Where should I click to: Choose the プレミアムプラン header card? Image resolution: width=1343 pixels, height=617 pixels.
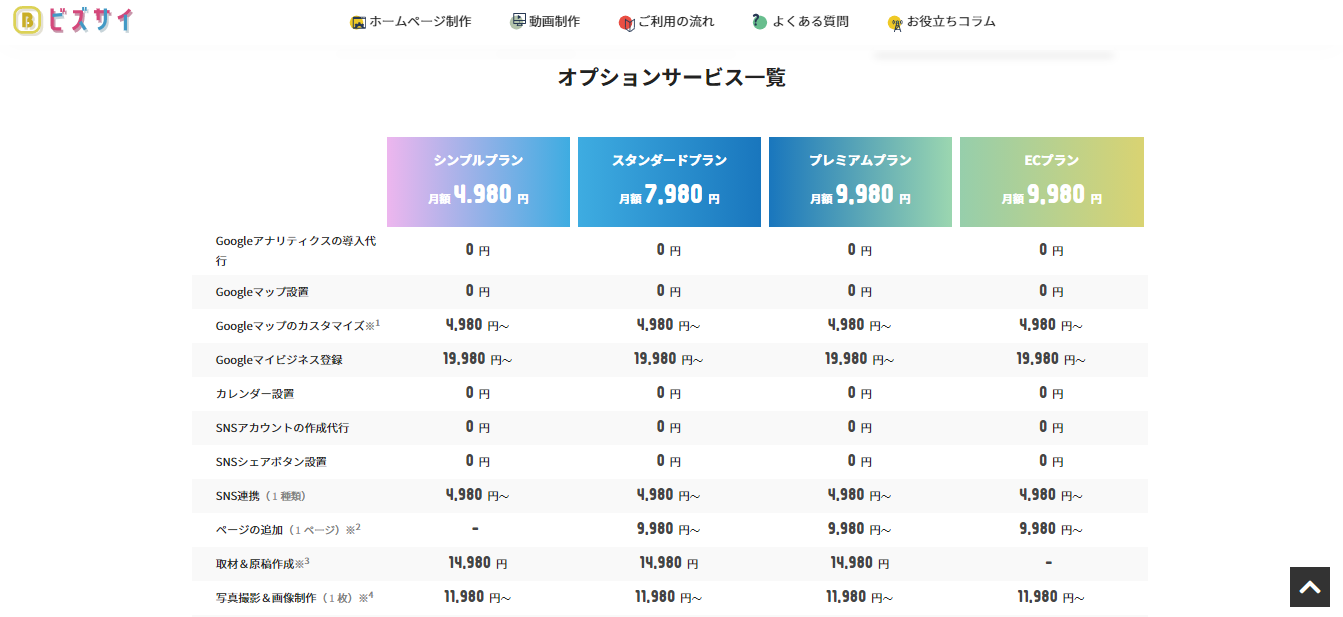point(860,182)
